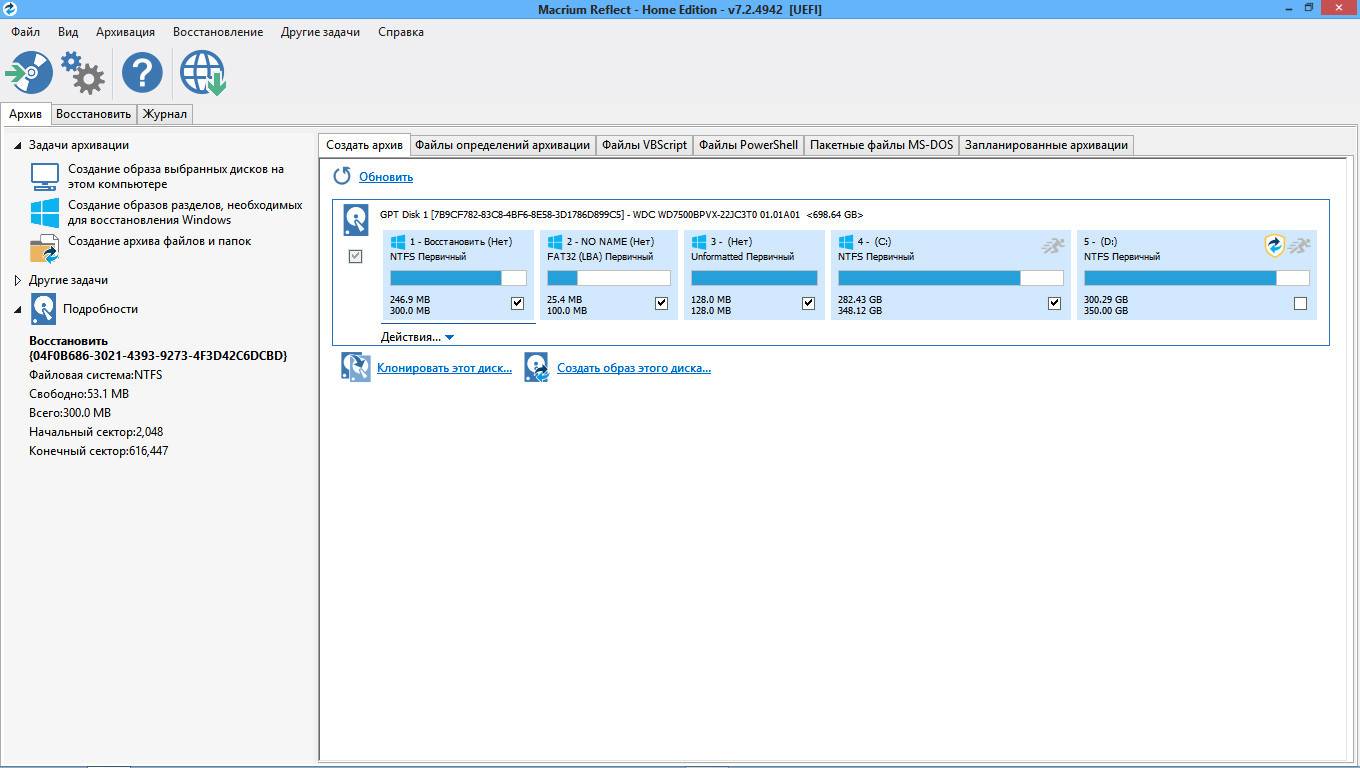1360x768 pixels.
Task: Click the Windows flag icon on partition 3
Action: coord(698,242)
